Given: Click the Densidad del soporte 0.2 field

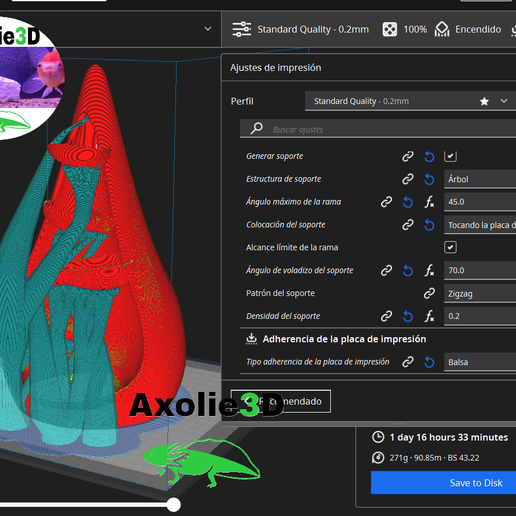Looking at the screenshot, I should (x=480, y=316).
